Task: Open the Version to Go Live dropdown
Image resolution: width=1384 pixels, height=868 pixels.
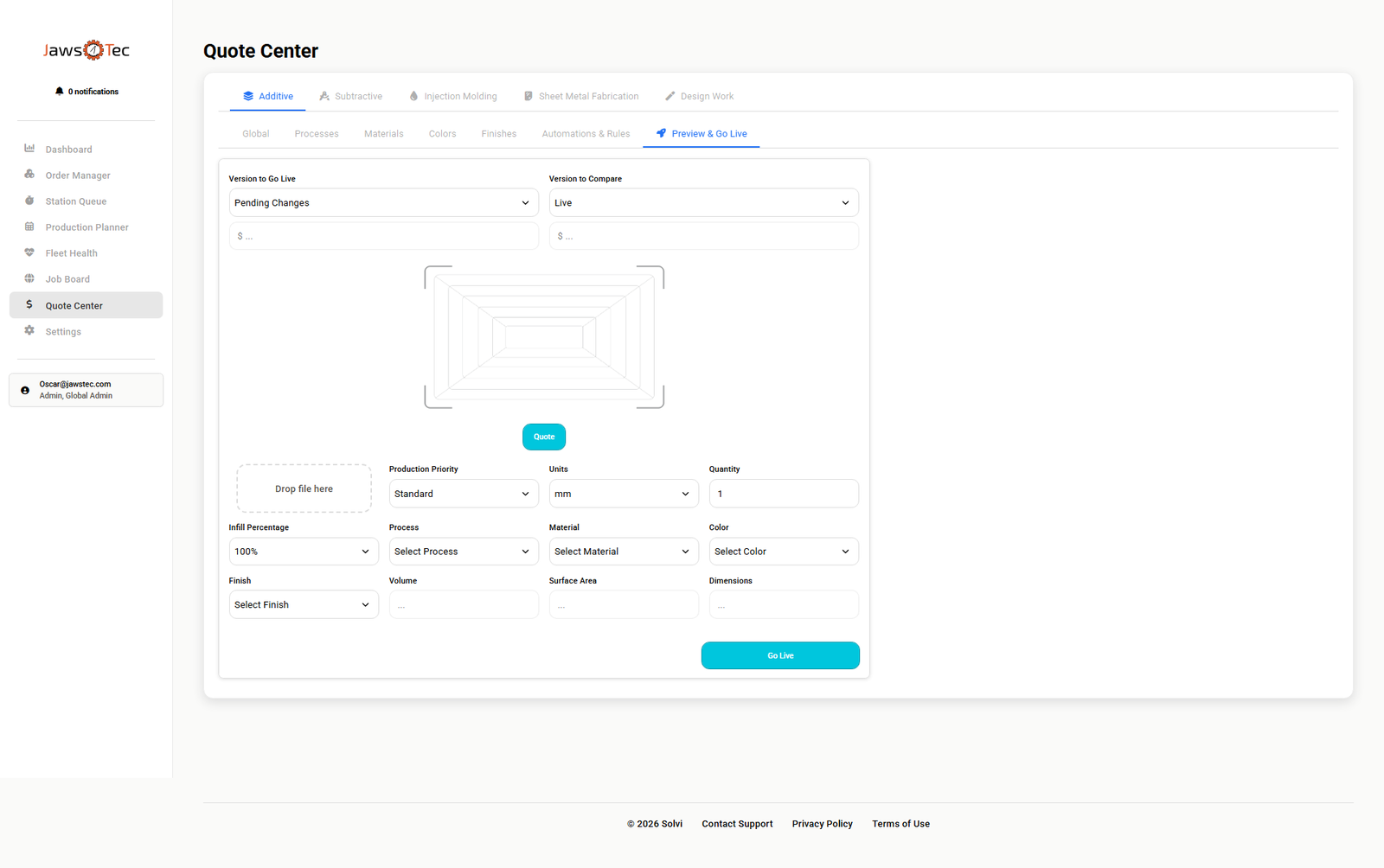Action: (x=384, y=202)
